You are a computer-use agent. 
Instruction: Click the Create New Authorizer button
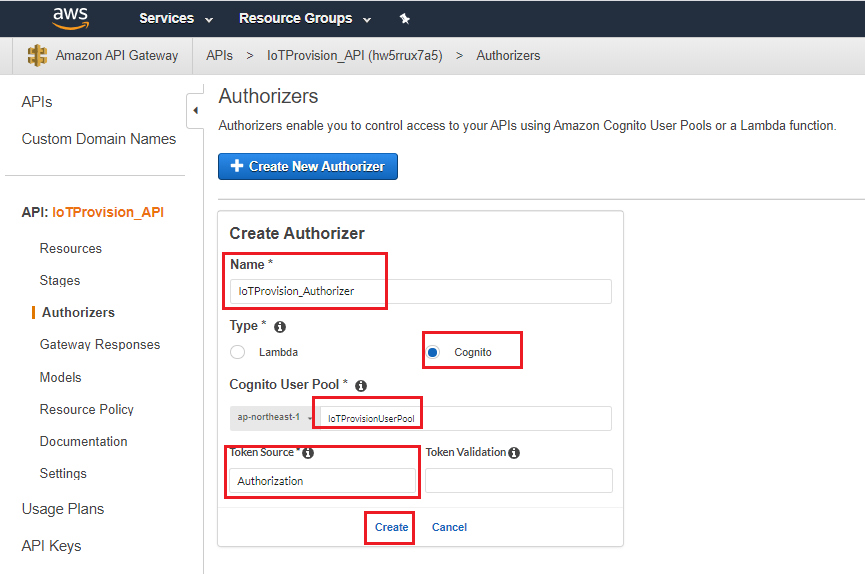pyautogui.click(x=308, y=166)
